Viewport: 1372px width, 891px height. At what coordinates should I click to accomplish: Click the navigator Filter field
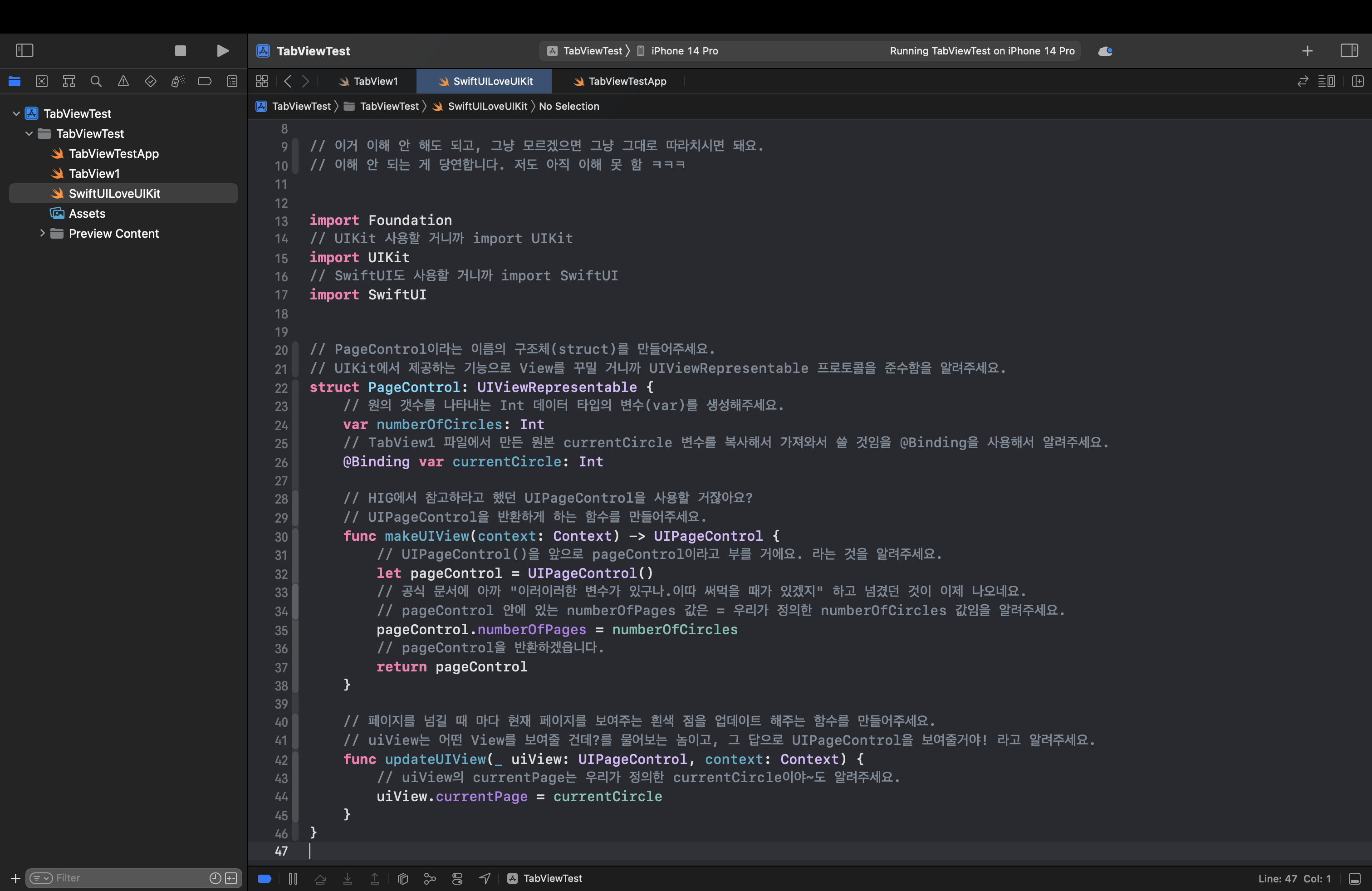(x=127, y=878)
